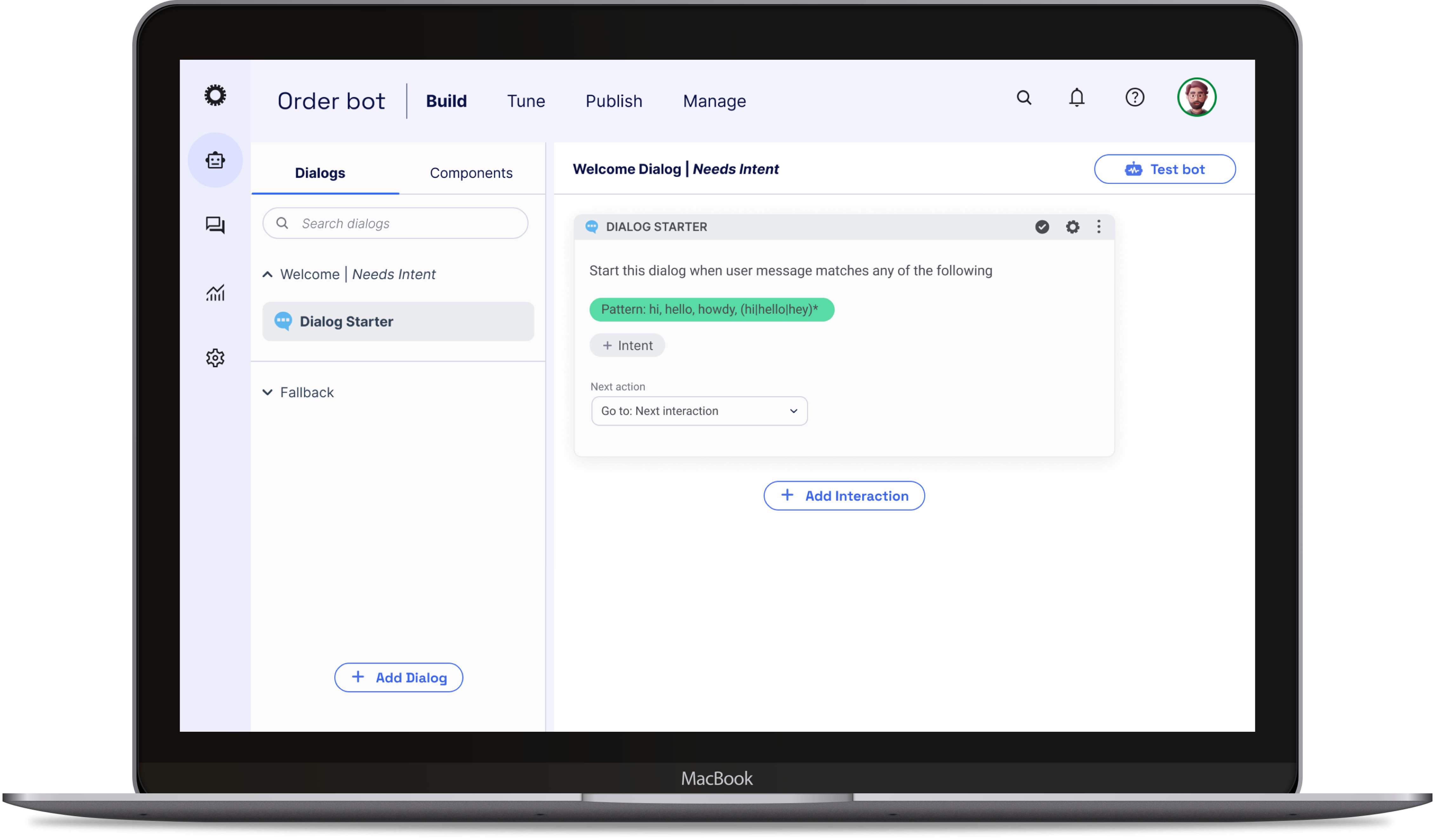1435x840 pixels.
Task: Select the Dialogs tab
Action: 320,173
